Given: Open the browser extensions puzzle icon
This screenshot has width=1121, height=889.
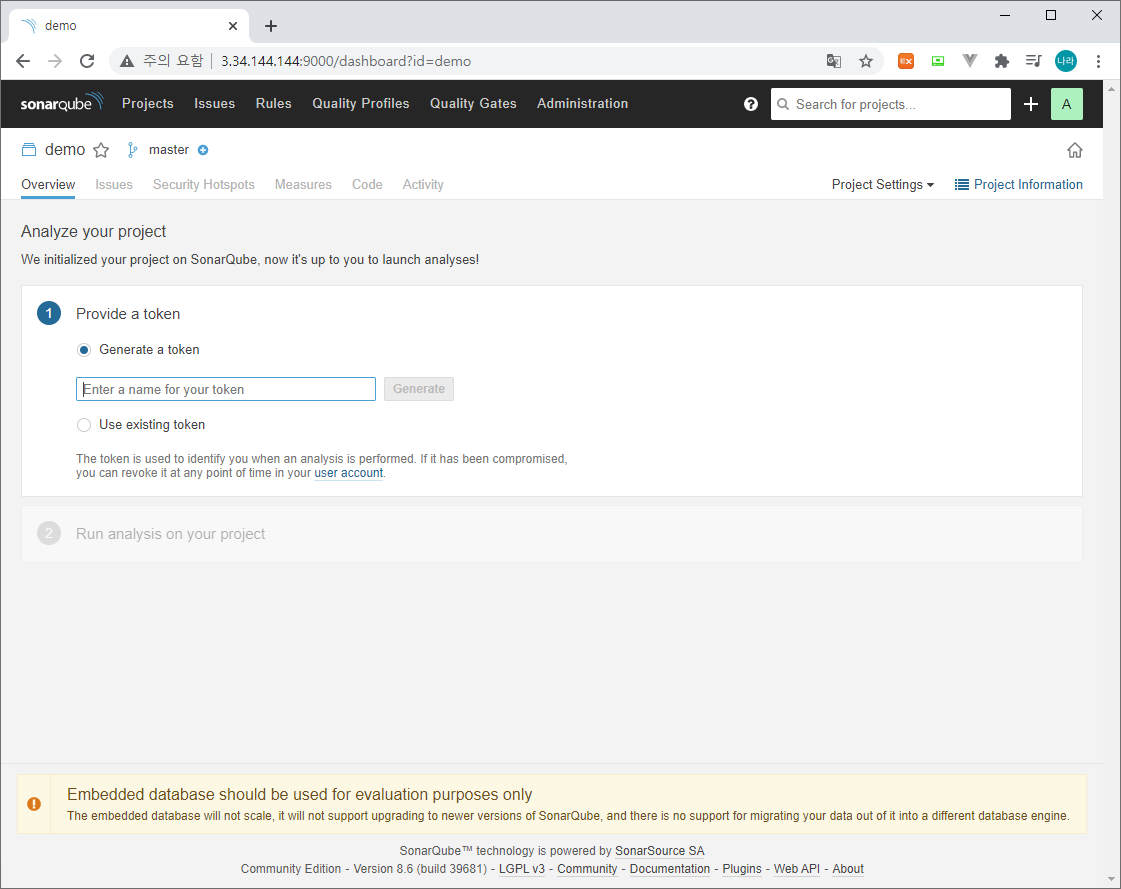Looking at the screenshot, I should click(x=1002, y=61).
